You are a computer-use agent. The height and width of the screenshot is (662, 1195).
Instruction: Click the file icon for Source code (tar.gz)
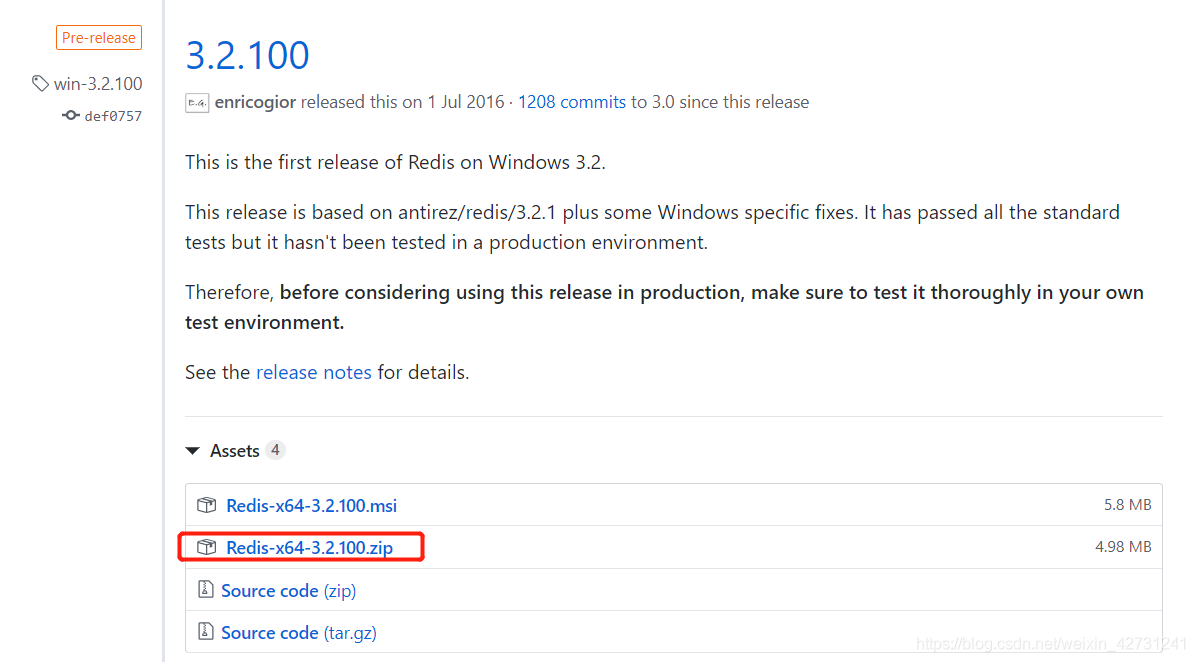tap(205, 632)
